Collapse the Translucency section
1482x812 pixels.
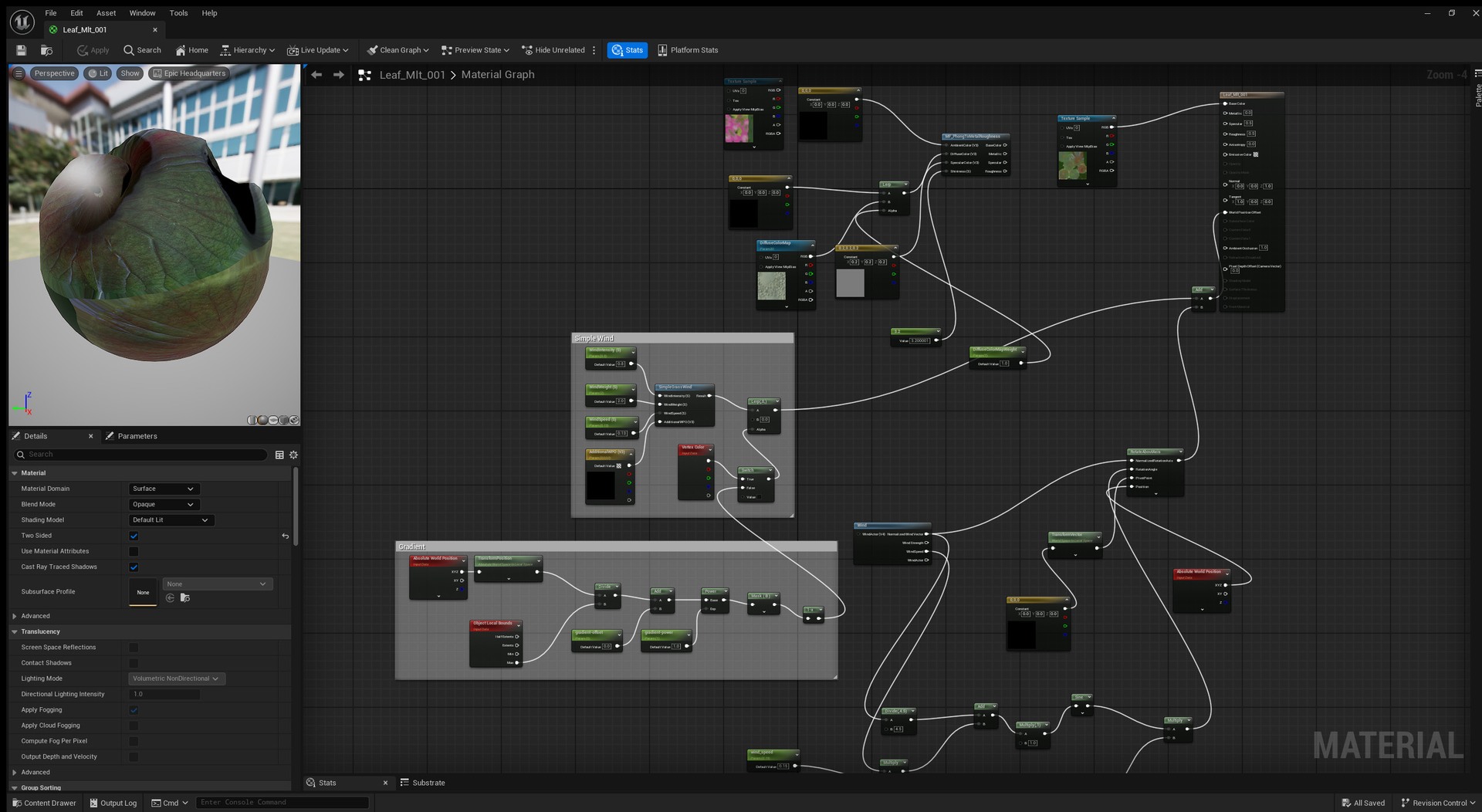15,631
